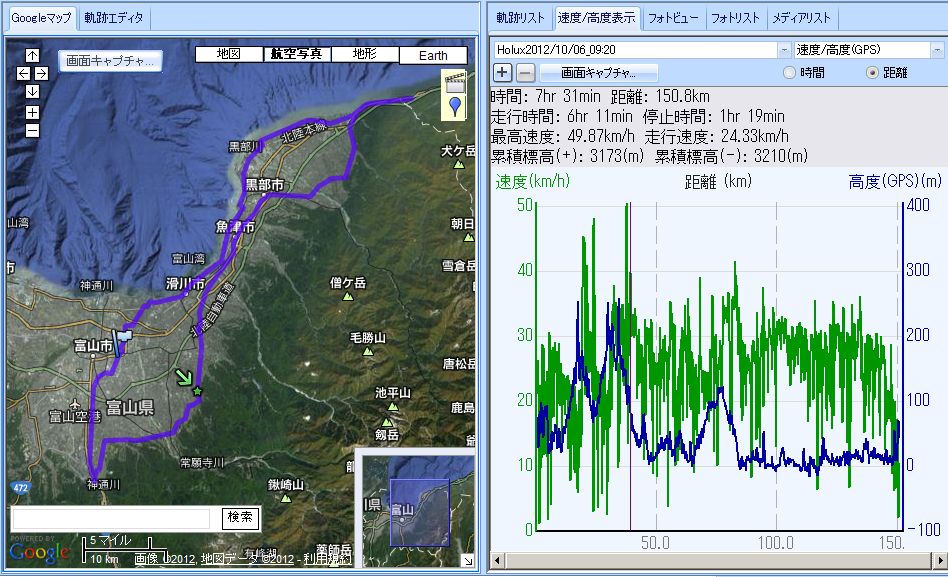The image size is (948, 577).
Task: Pan the map left with arrow
Action: pos(23,73)
